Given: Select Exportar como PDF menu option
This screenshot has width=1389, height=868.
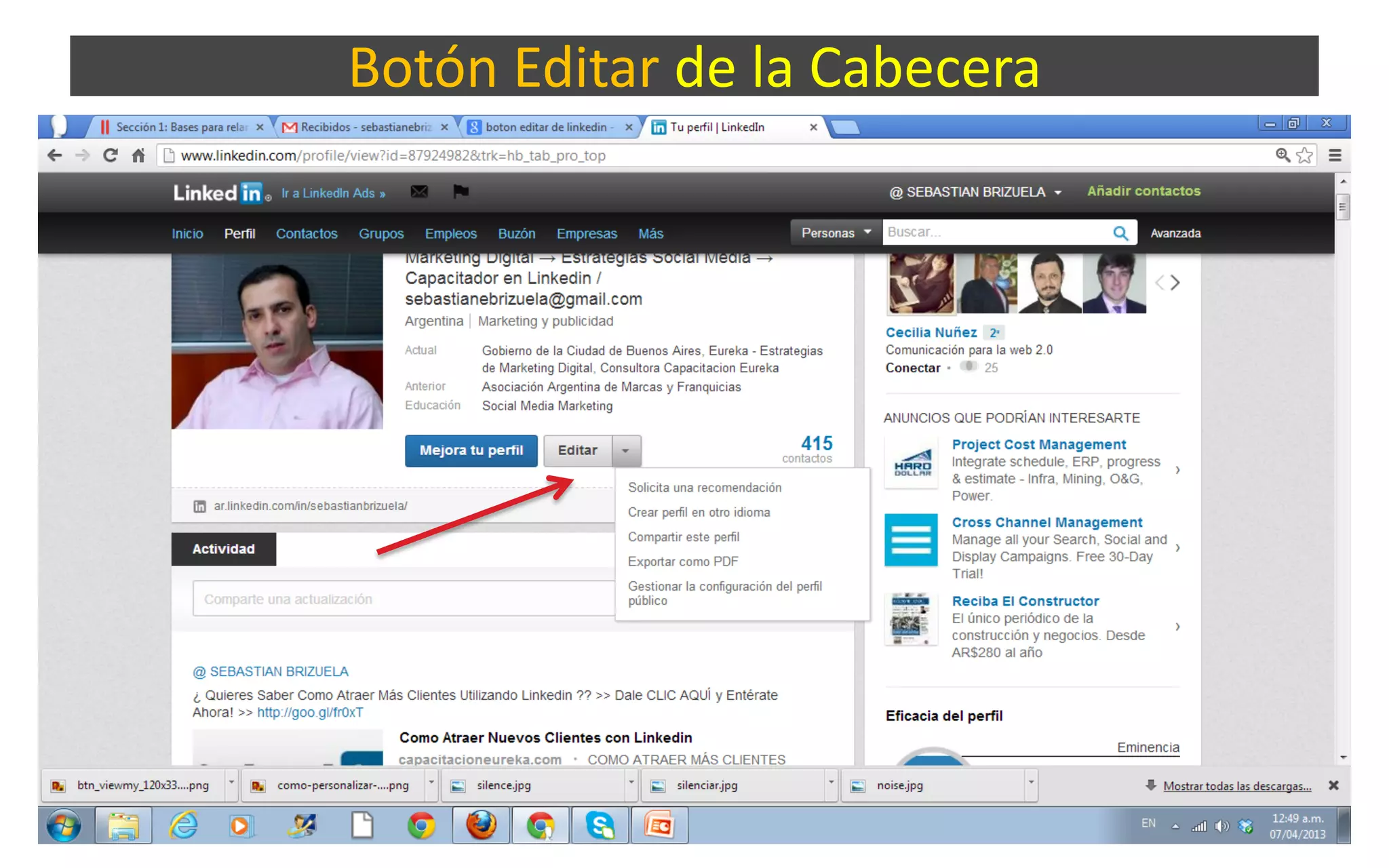Looking at the screenshot, I should (683, 561).
